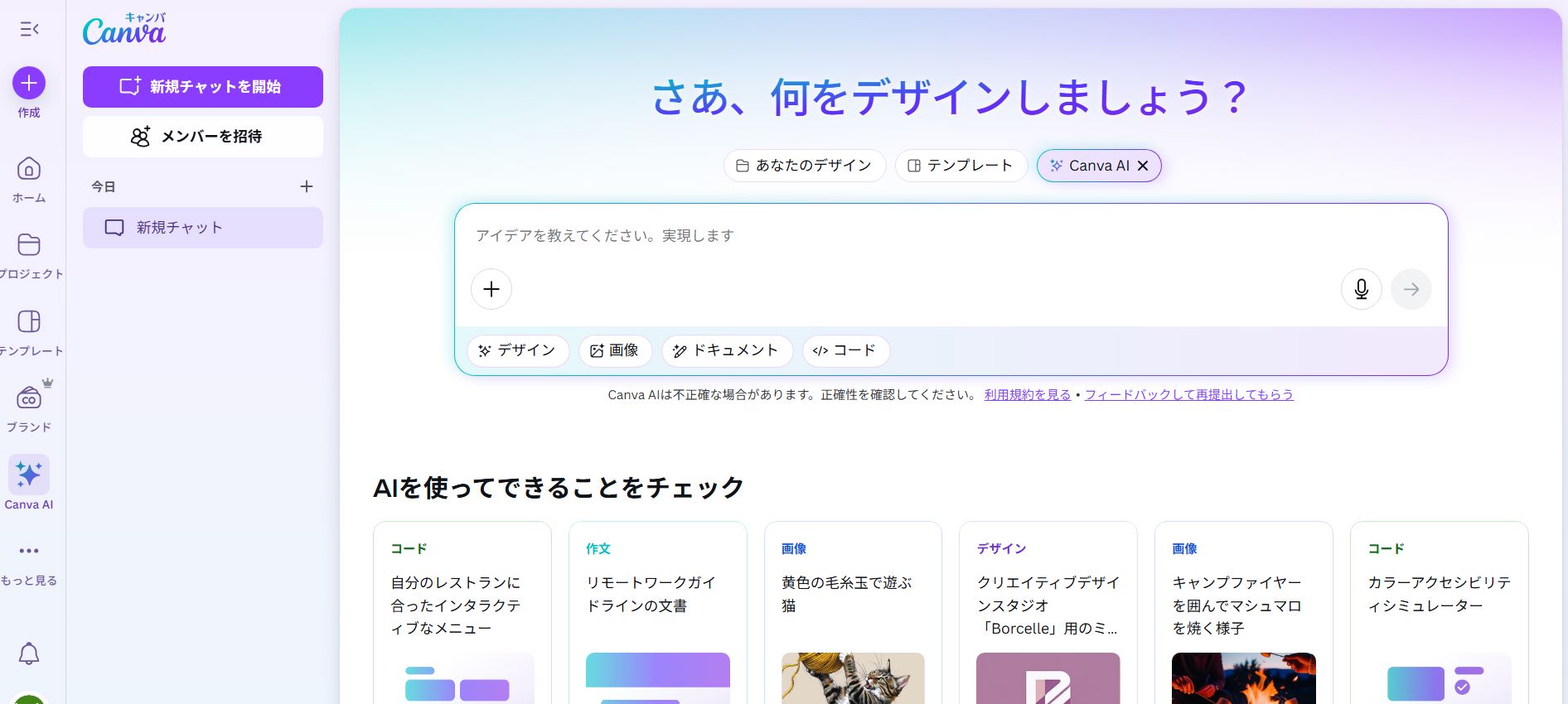Open クリエイティブデザインスタジオ Borcelle card

click(x=1048, y=613)
